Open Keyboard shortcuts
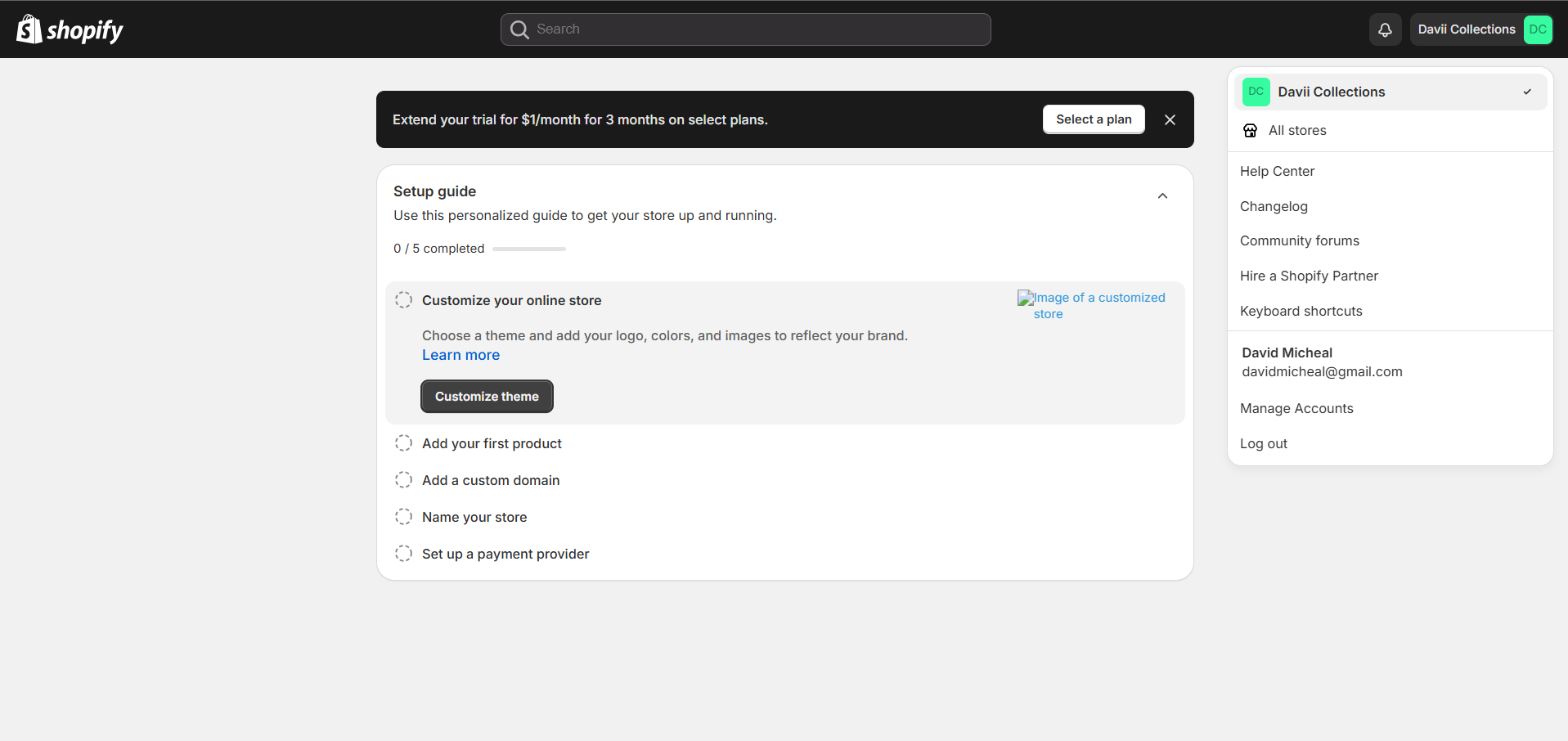The image size is (1568, 741). pos(1301,311)
